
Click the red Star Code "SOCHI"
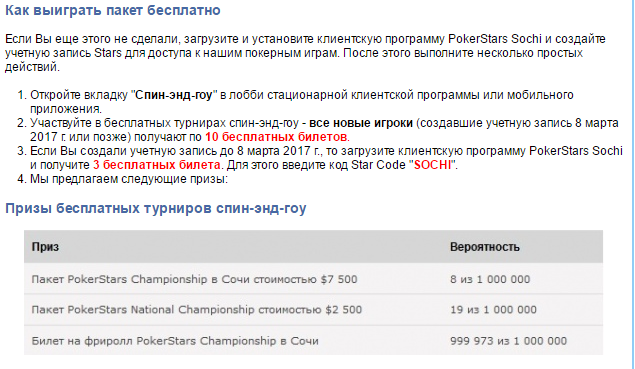coord(432,165)
